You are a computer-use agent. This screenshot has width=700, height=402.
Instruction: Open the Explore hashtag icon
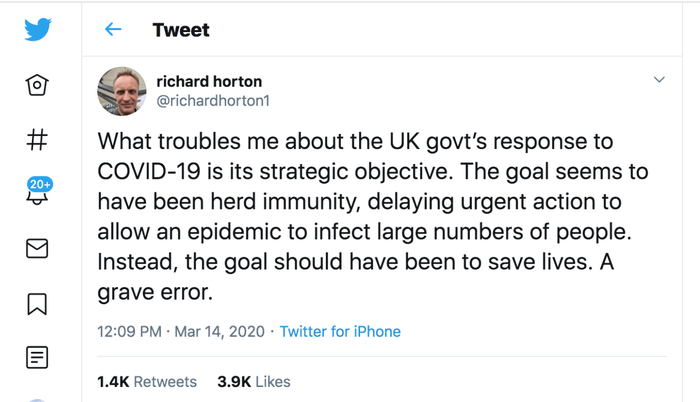(37, 139)
